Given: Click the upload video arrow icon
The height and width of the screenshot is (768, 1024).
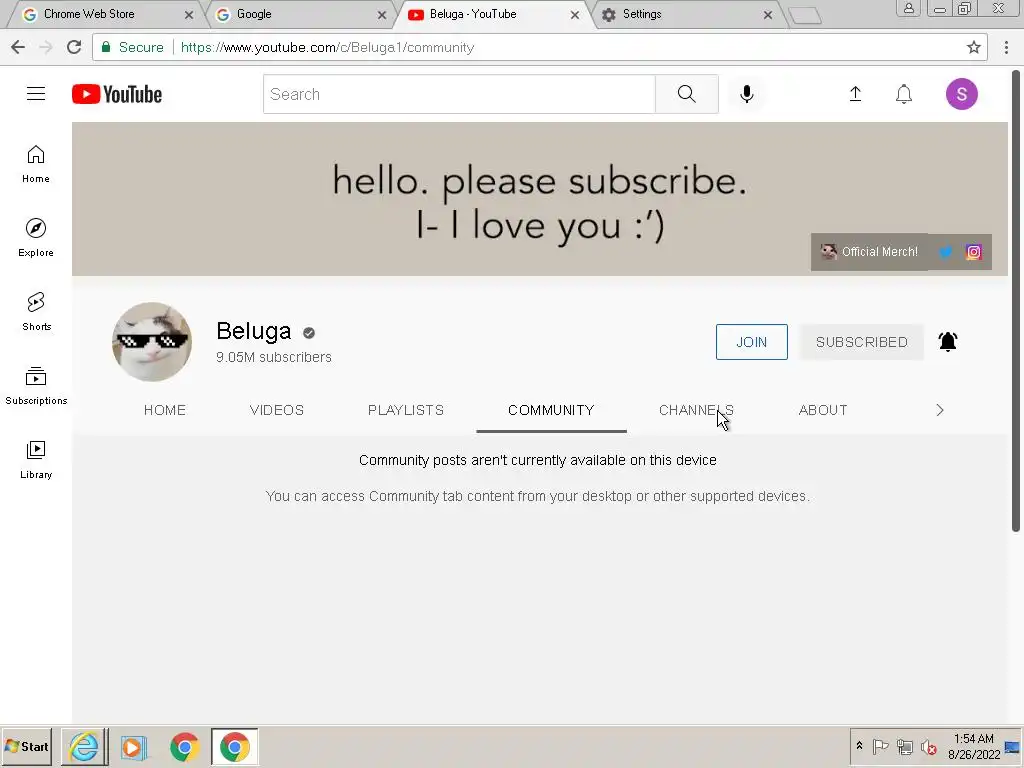Looking at the screenshot, I should point(855,94).
